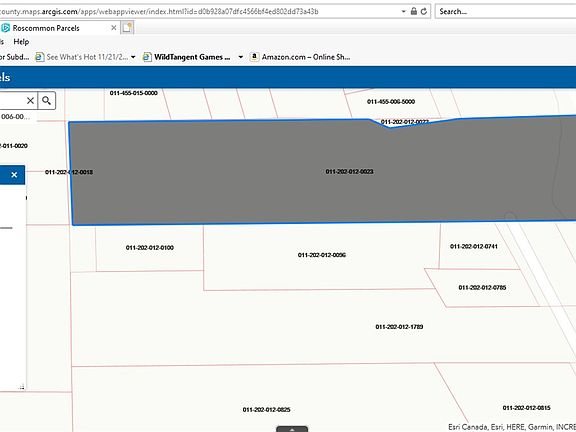
Task: Expand the bottom attribute table arrow
Action: pyautogui.click(x=292, y=429)
